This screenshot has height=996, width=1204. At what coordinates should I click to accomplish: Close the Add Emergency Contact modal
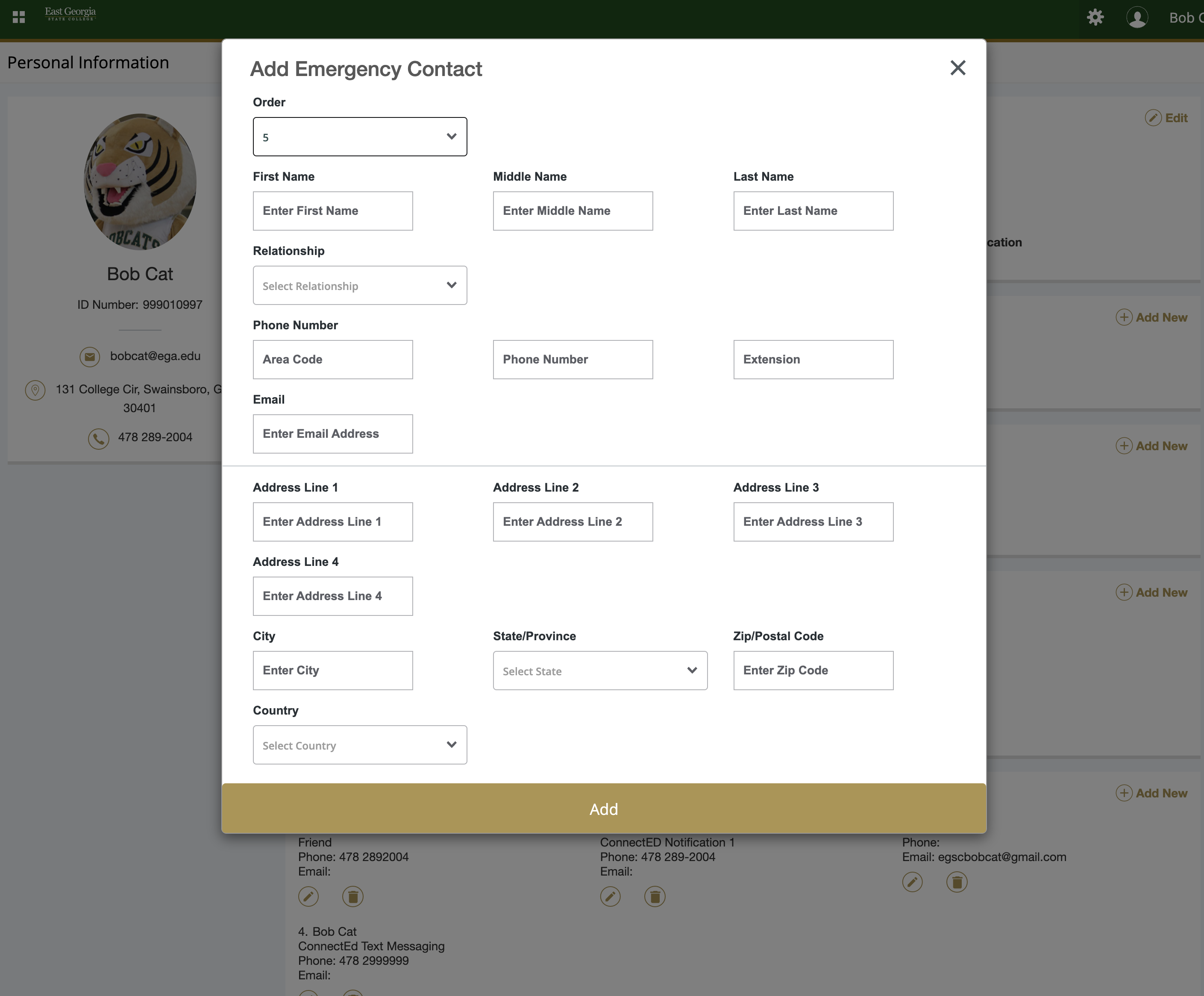[957, 67]
